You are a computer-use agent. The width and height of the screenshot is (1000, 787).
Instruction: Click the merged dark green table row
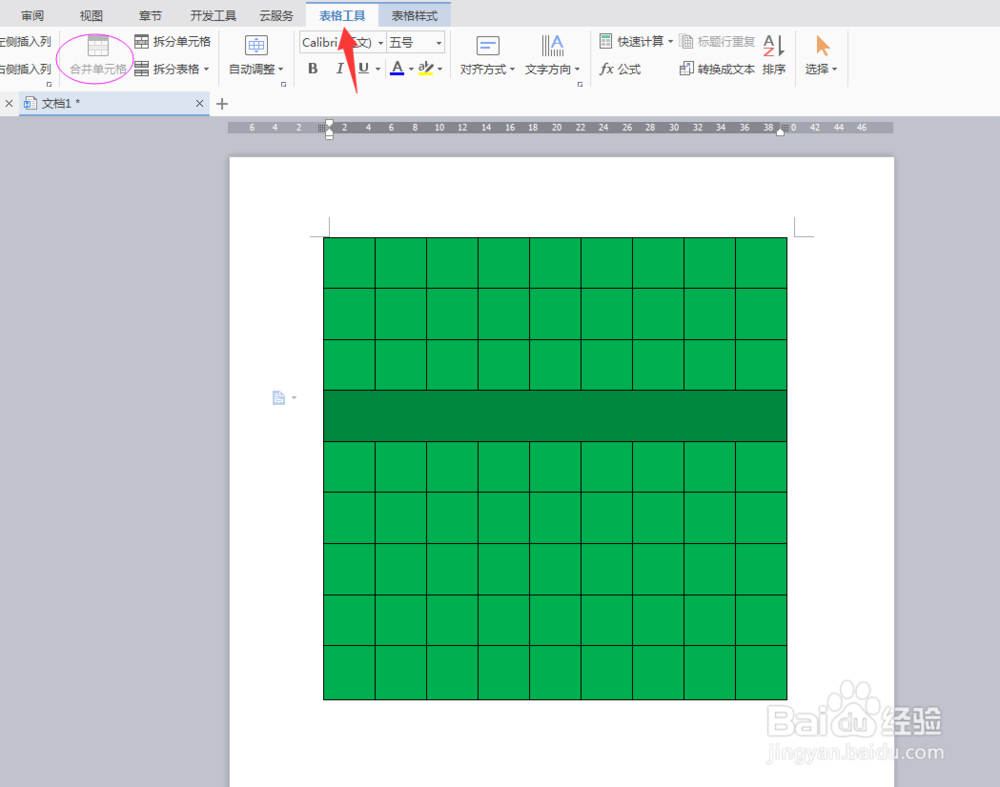coord(555,416)
